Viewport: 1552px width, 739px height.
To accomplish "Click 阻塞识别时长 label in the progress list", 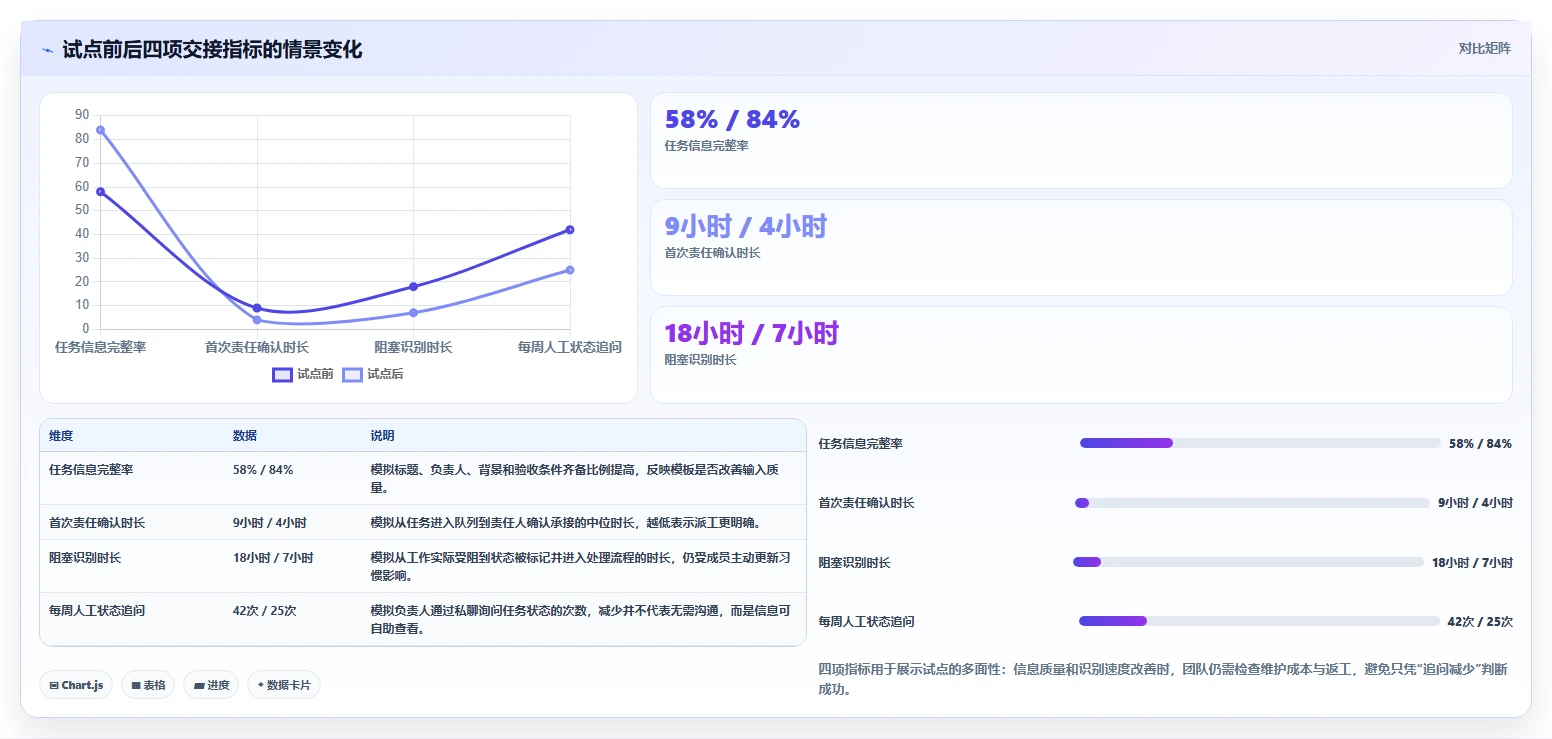I will click(855, 563).
